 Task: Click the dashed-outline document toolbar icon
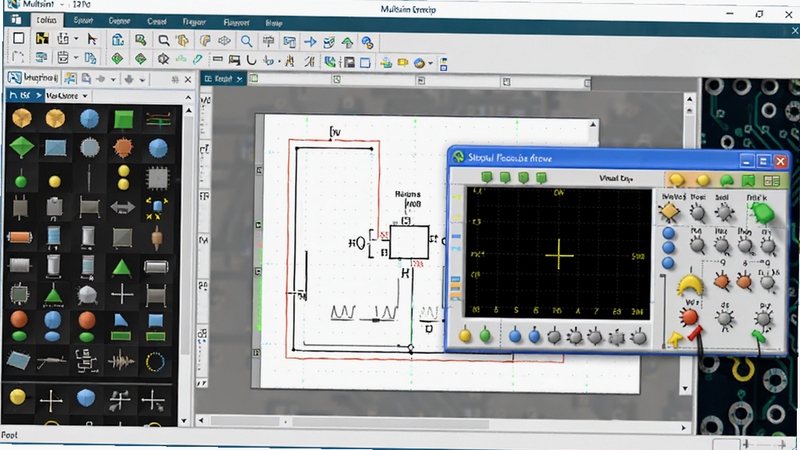[18, 57]
